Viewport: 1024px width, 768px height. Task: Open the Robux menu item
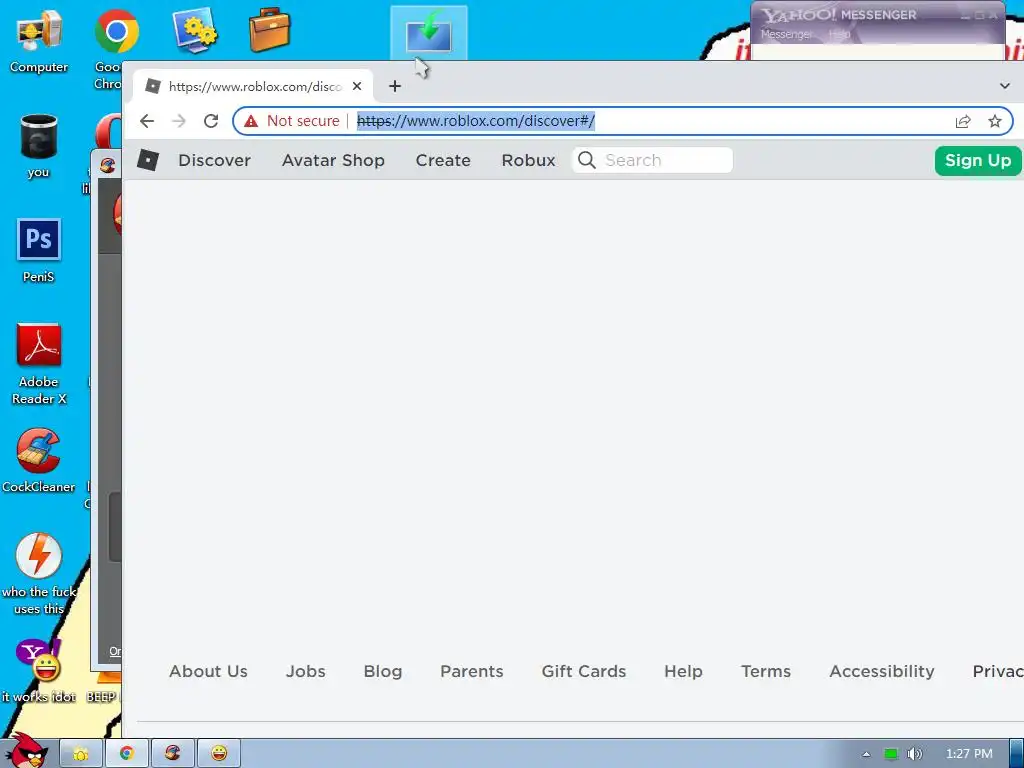(x=528, y=160)
